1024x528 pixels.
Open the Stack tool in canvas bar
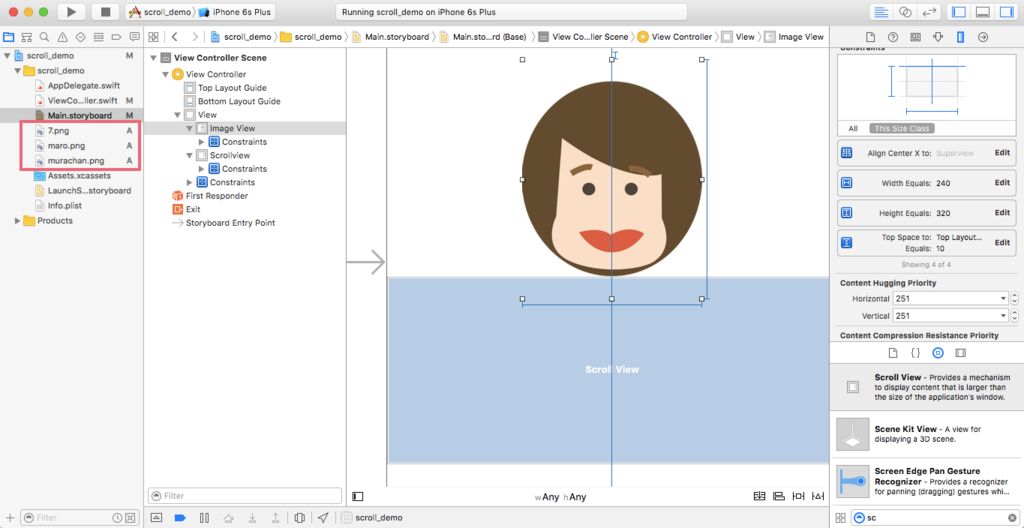click(759, 497)
